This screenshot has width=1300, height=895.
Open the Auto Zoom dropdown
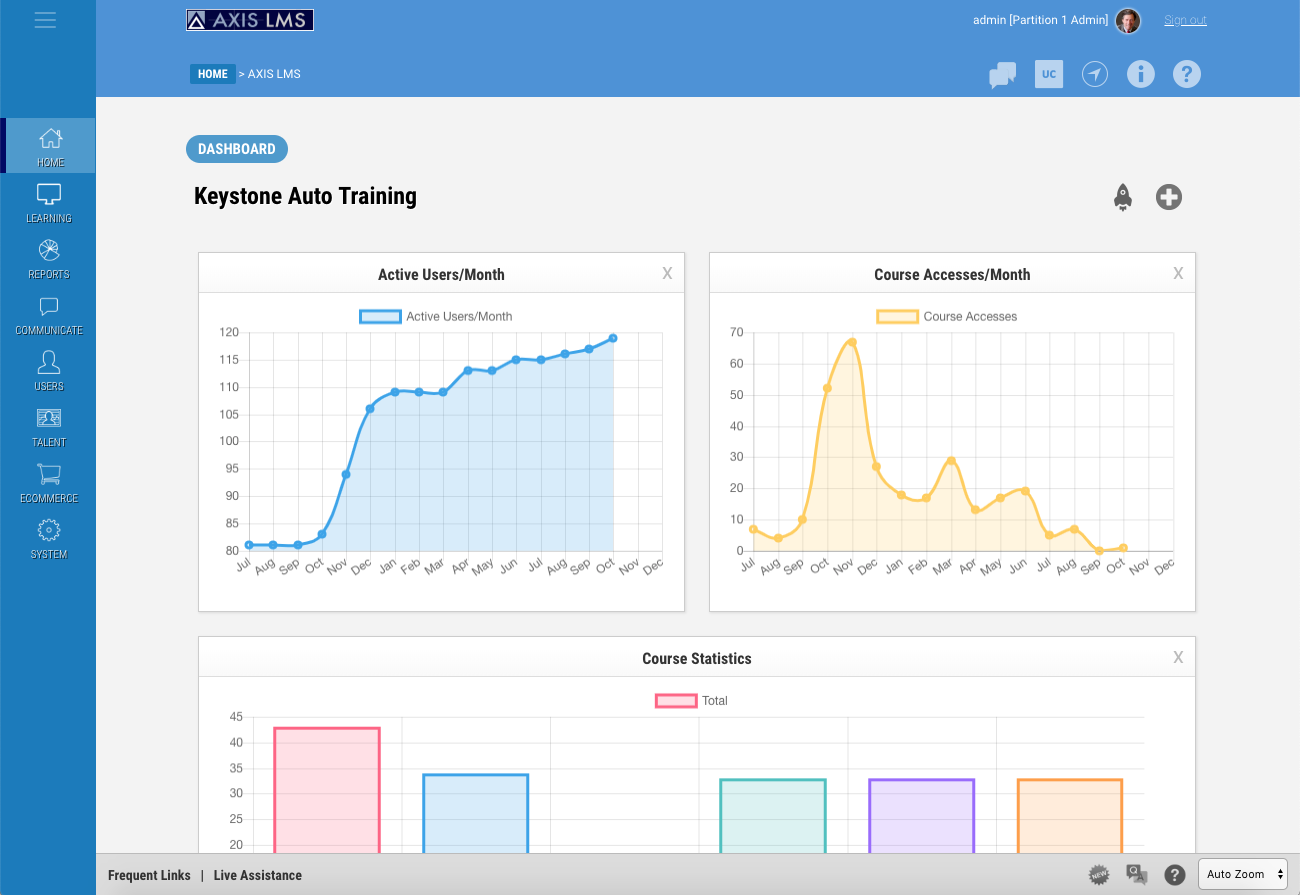1243,874
